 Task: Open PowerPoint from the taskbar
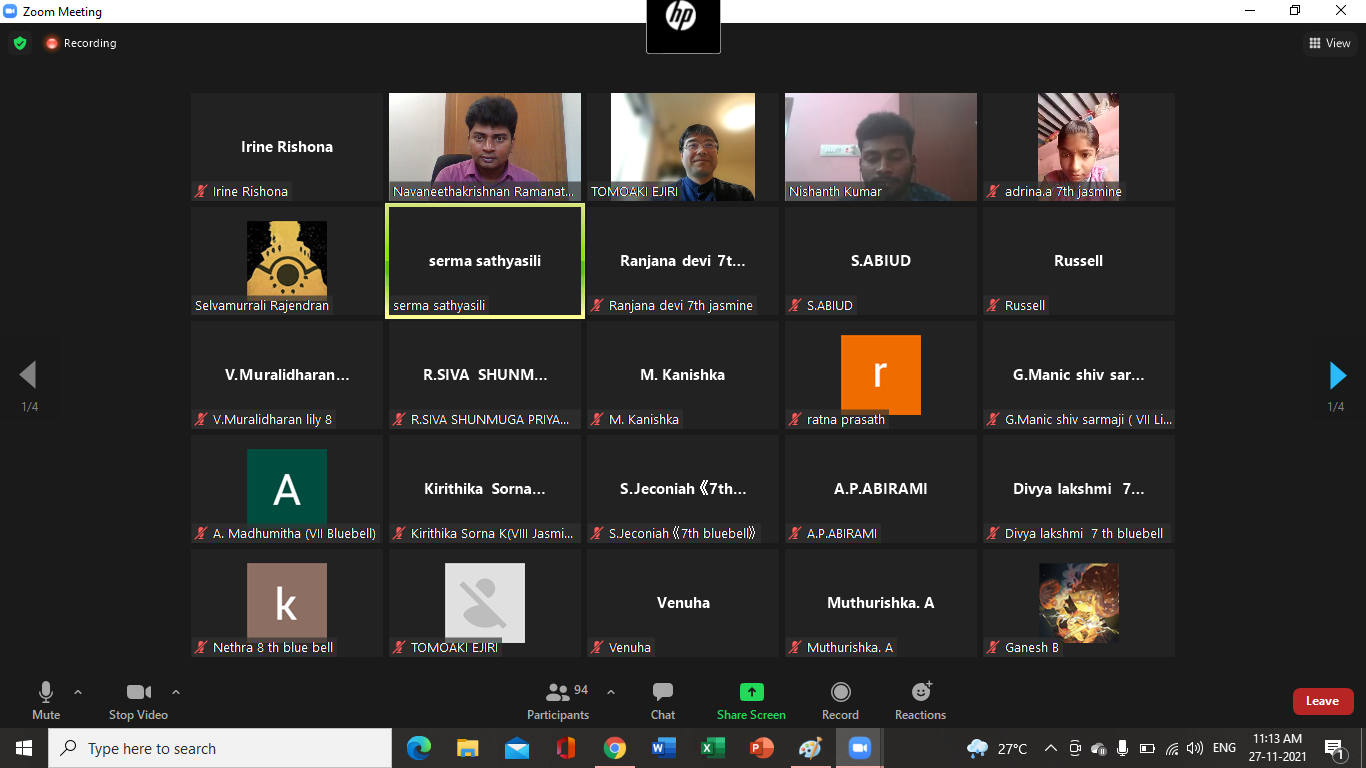pyautogui.click(x=762, y=748)
